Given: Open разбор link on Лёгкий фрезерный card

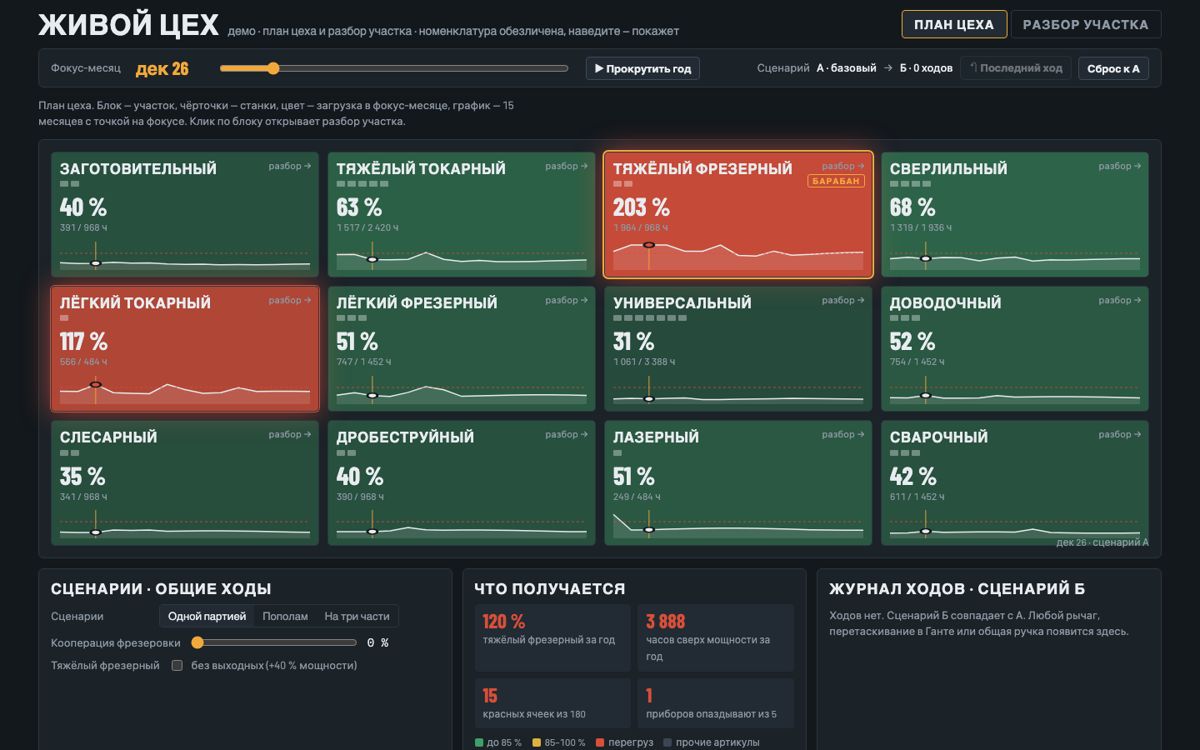Looking at the screenshot, I should coord(567,300).
